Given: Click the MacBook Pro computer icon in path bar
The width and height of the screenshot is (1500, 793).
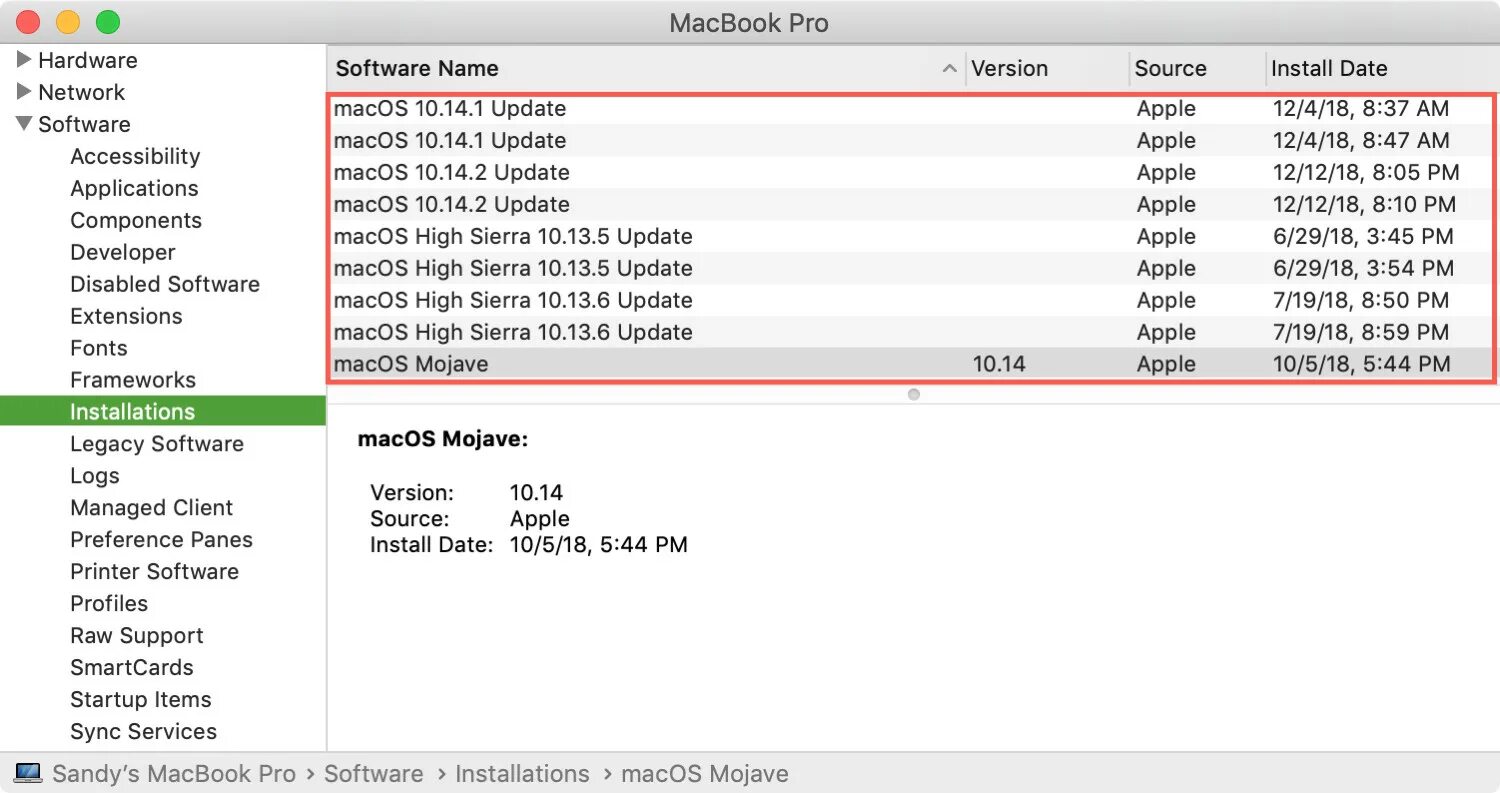Looking at the screenshot, I should click(x=28, y=774).
